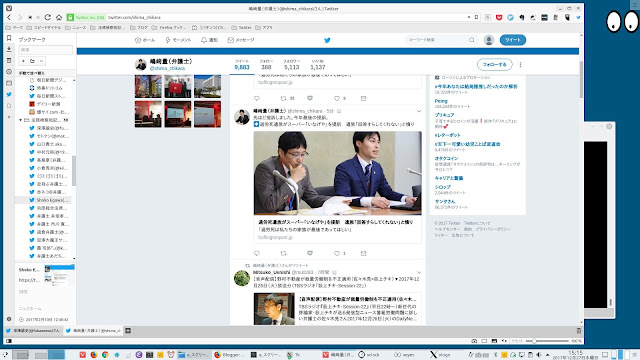Open the Bookmarks panel icon in sidebar
Screen dimensions: 640x360
pos(9,38)
